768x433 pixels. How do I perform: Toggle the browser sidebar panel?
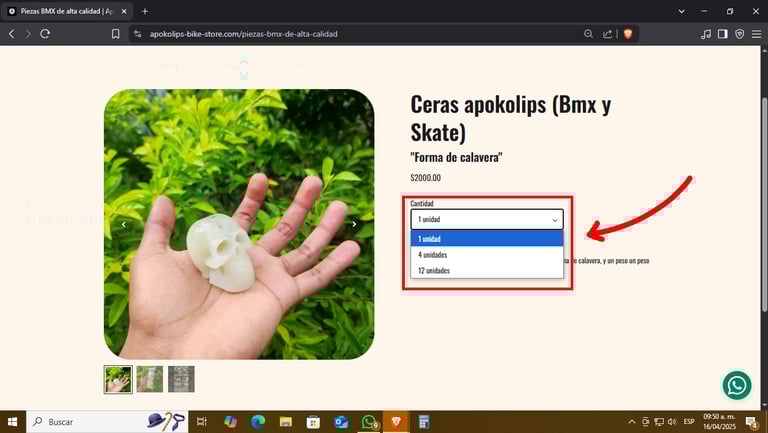click(722, 34)
